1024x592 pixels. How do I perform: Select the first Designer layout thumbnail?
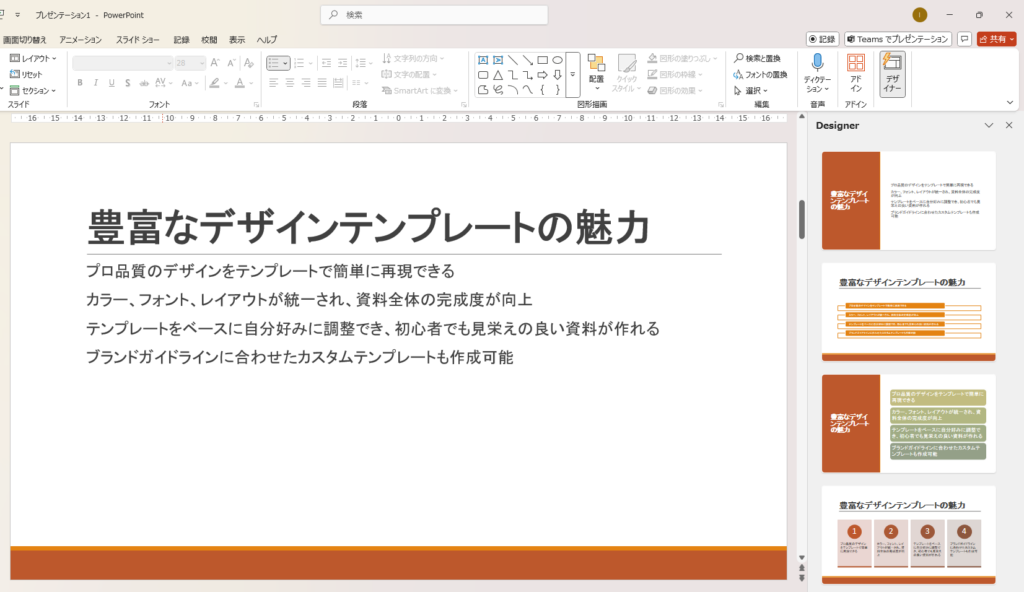(x=908, y=200)
